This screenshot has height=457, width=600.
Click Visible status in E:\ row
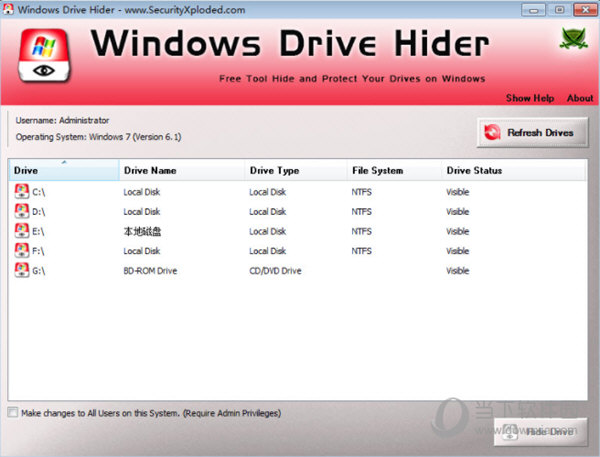(x=458, y=232)
